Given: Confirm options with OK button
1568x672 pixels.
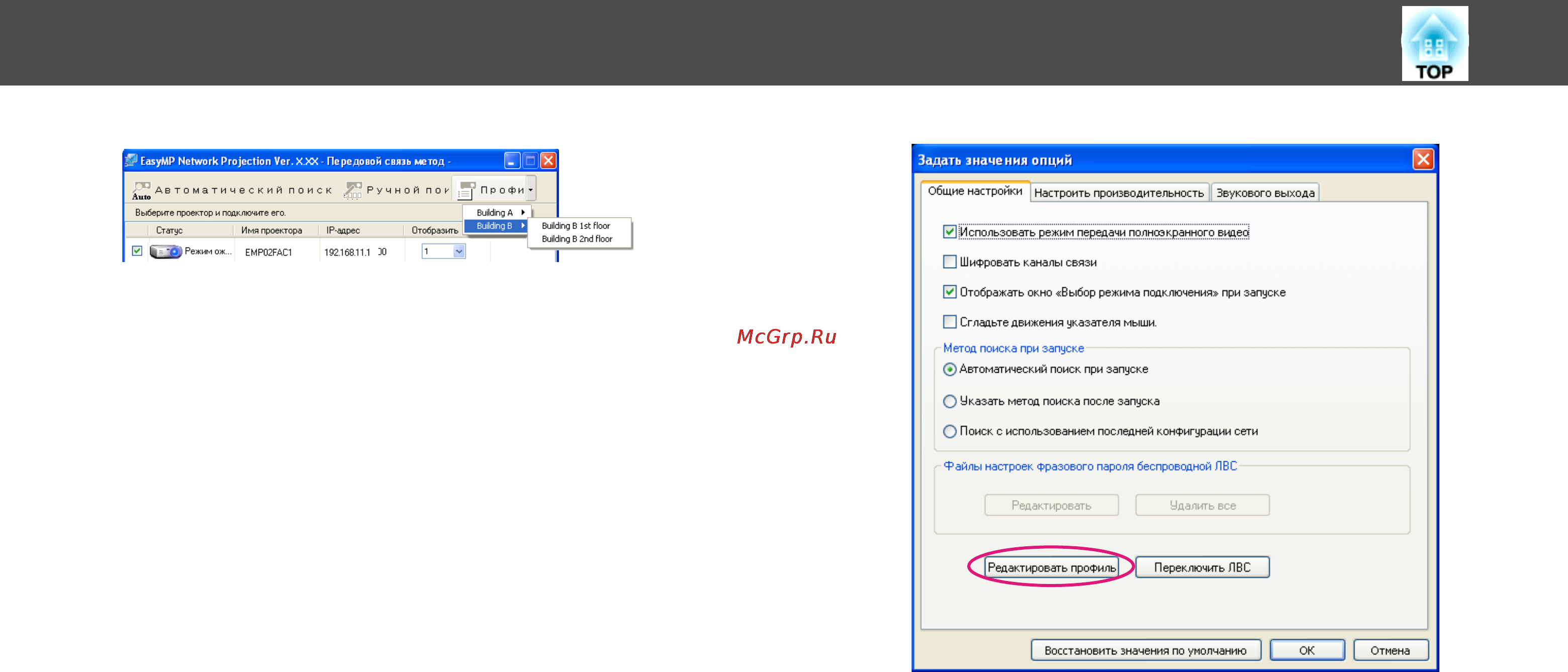Looking at the screenshot, I should point(1307,650).
